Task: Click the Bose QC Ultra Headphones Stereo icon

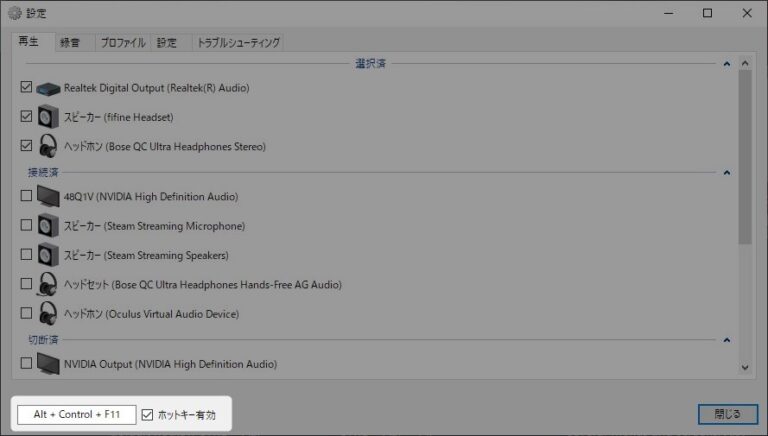Action: coord(49,146)
